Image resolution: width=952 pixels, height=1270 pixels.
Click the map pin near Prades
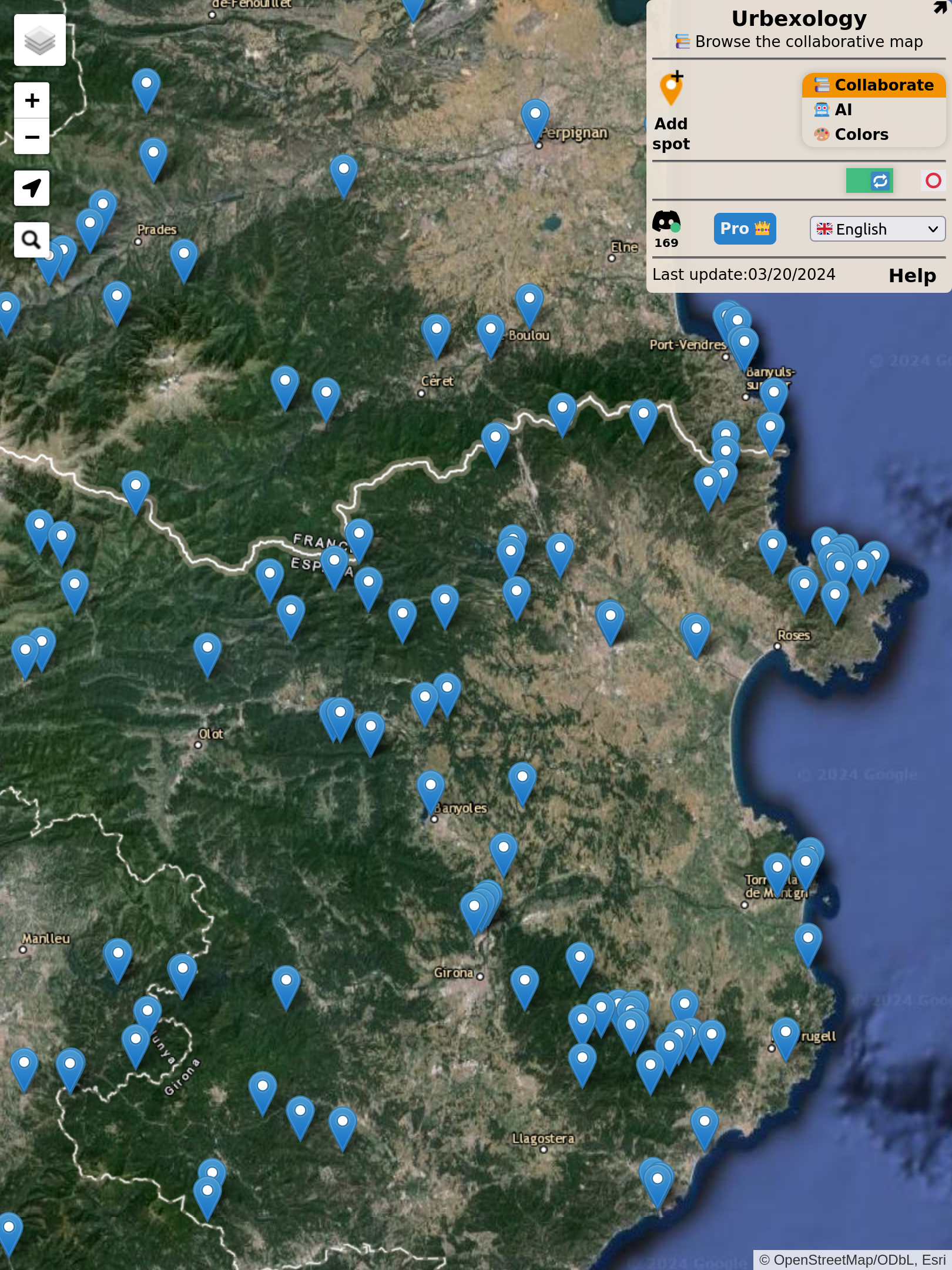184,261
